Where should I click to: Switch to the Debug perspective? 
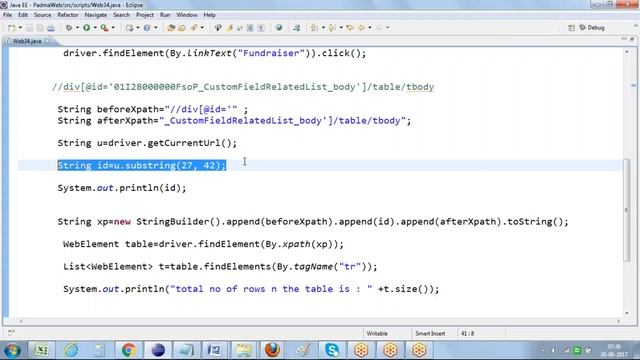pos(592,28)
